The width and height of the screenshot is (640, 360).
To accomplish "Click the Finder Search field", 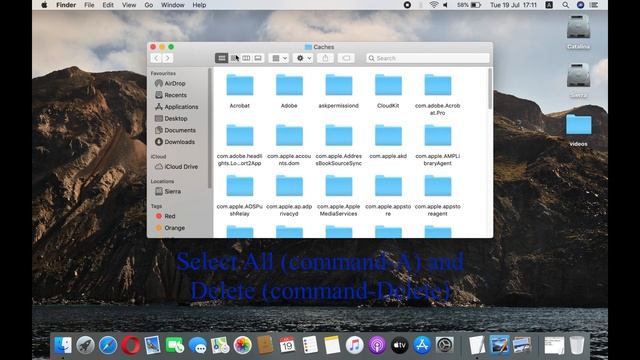I will click(x=428, y=58).
